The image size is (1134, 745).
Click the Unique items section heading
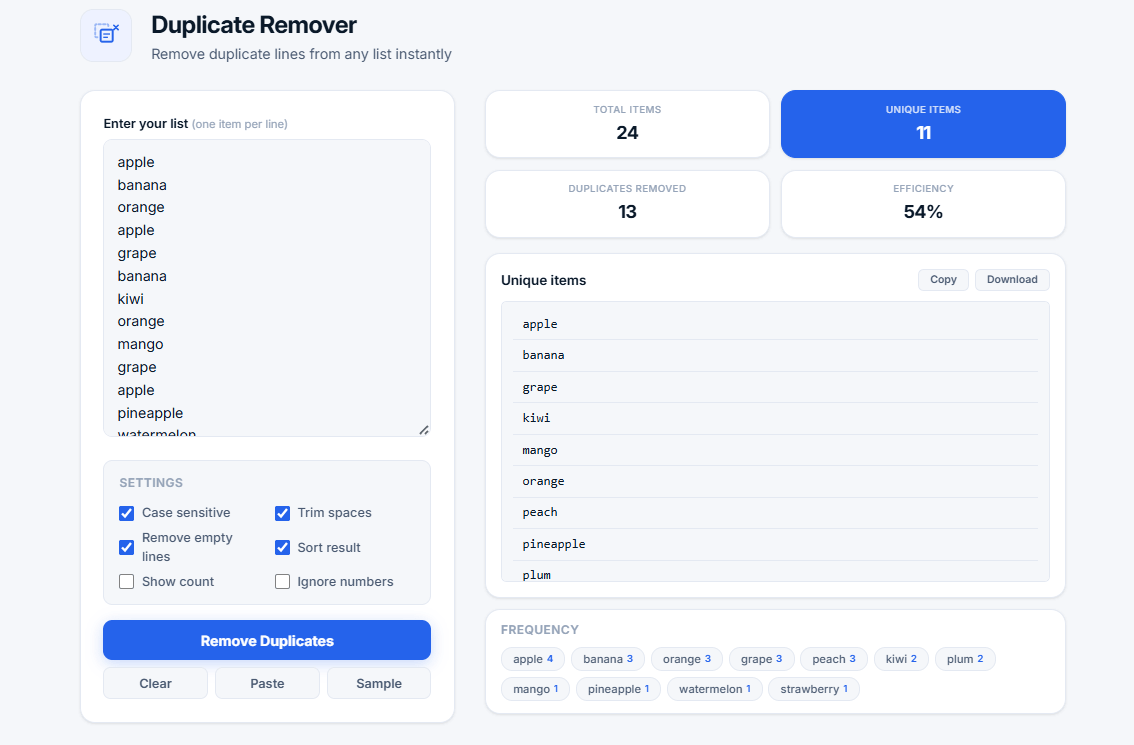tap(544, 281)
